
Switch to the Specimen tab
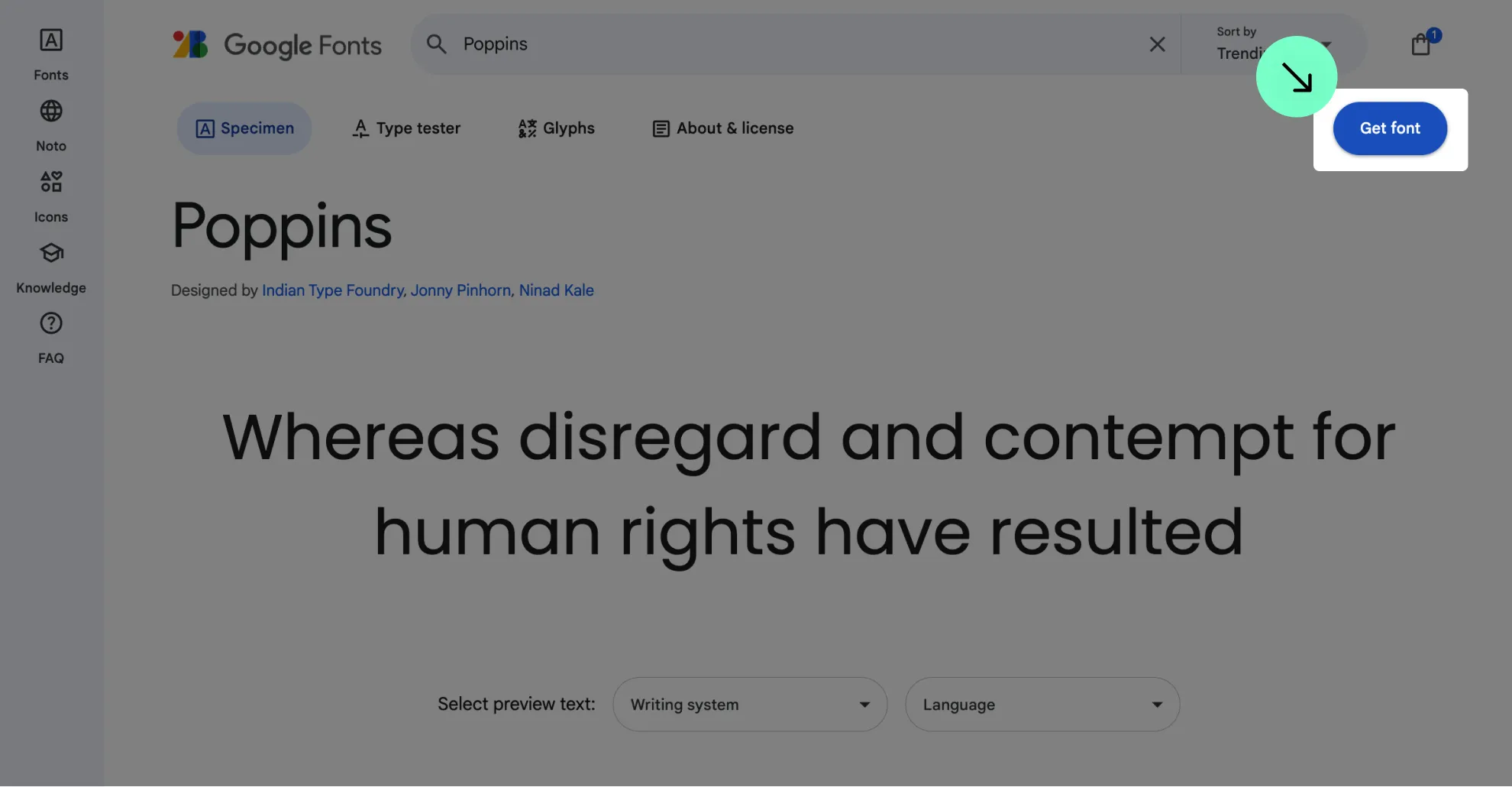pos(244,128)
